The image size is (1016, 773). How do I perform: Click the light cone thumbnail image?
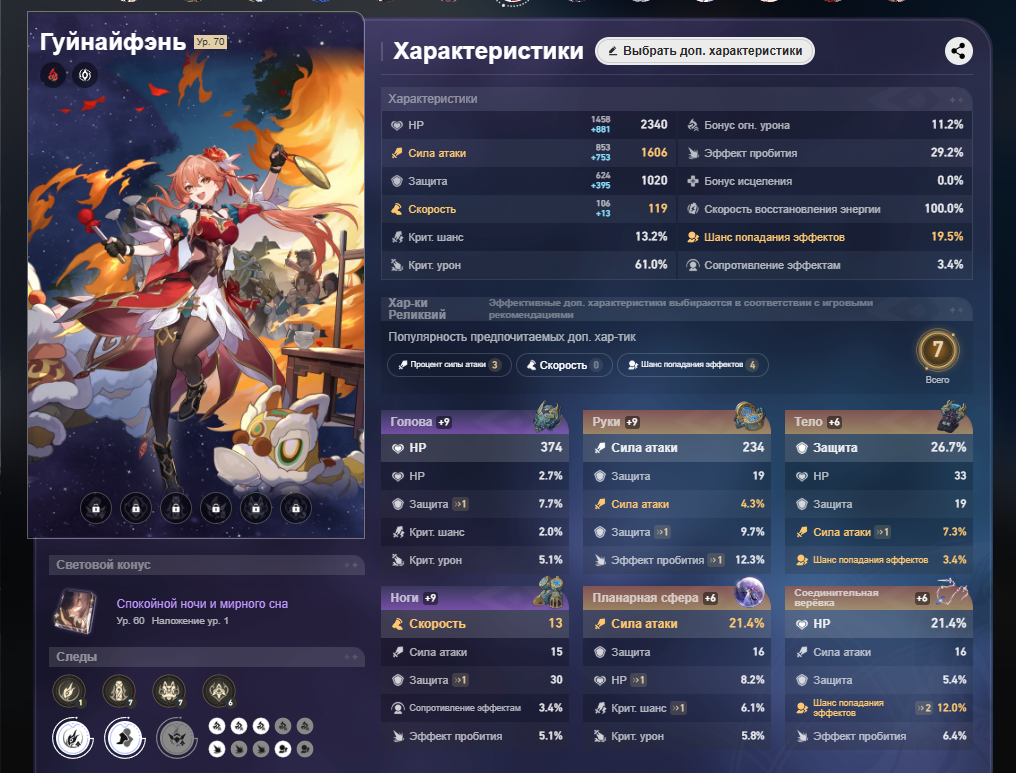(75, 610)
